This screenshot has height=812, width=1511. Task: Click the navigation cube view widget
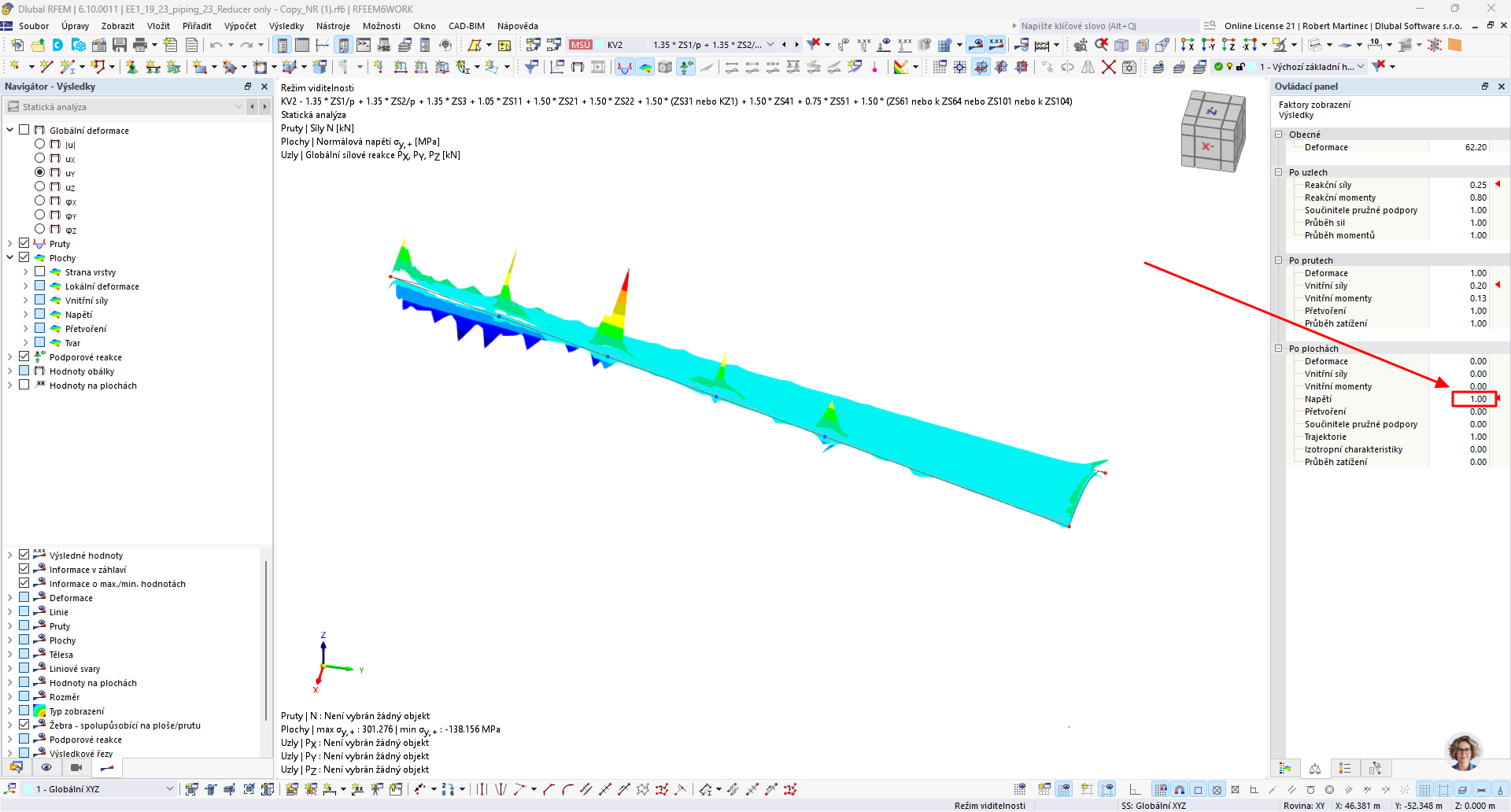(1213, 131)
